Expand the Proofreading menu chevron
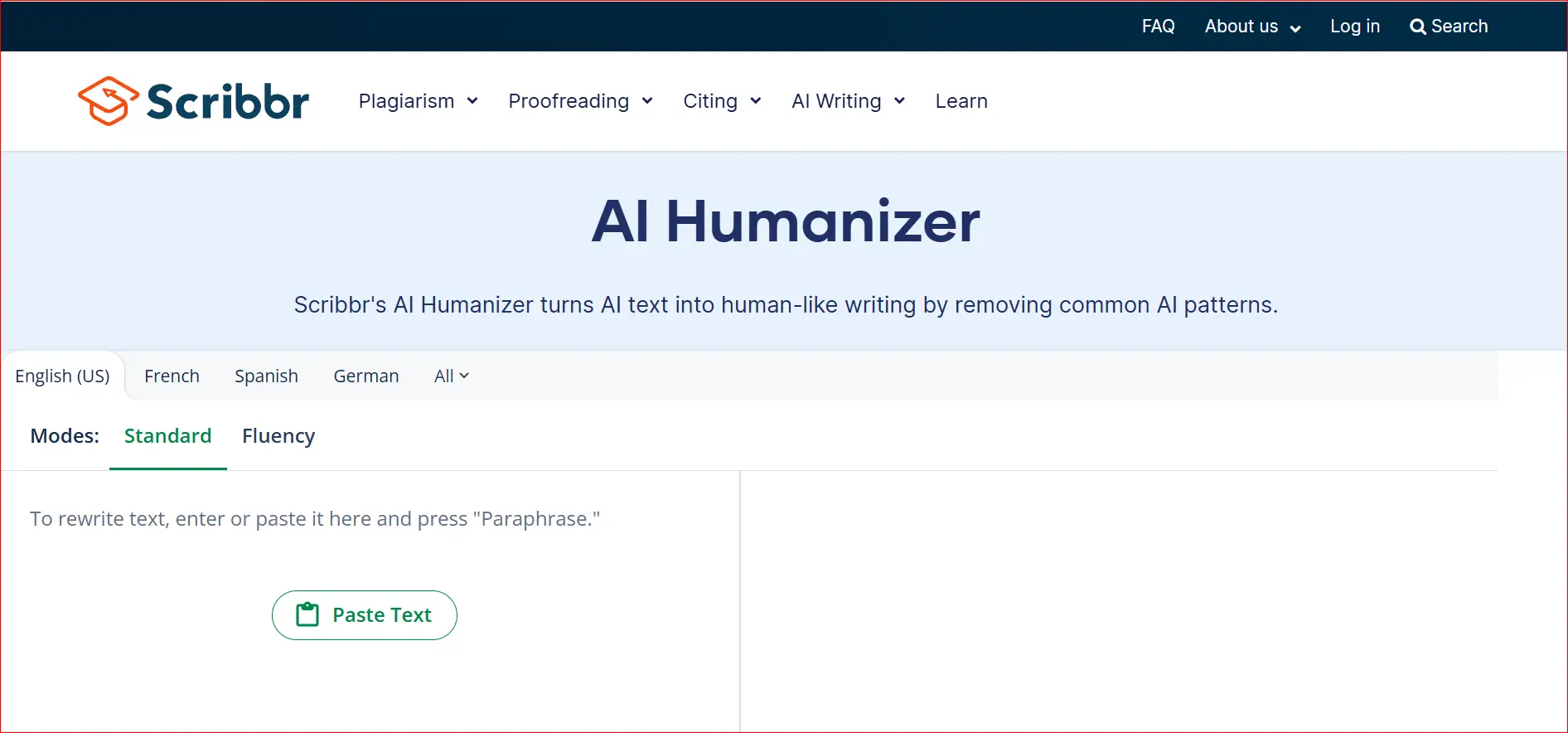The width and height of the screenshot is (1568, 733). [647, 101]
